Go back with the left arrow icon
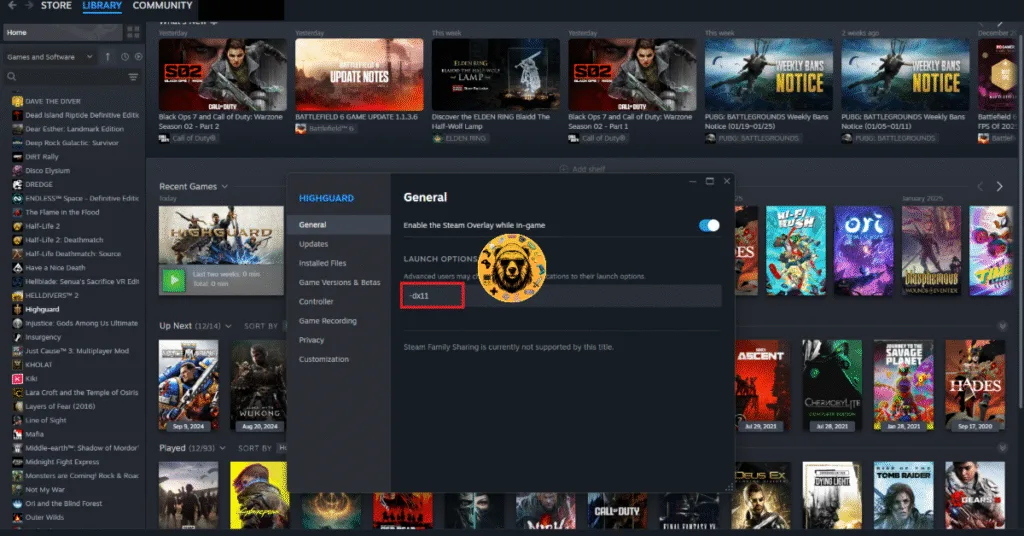 pos(12,5)
